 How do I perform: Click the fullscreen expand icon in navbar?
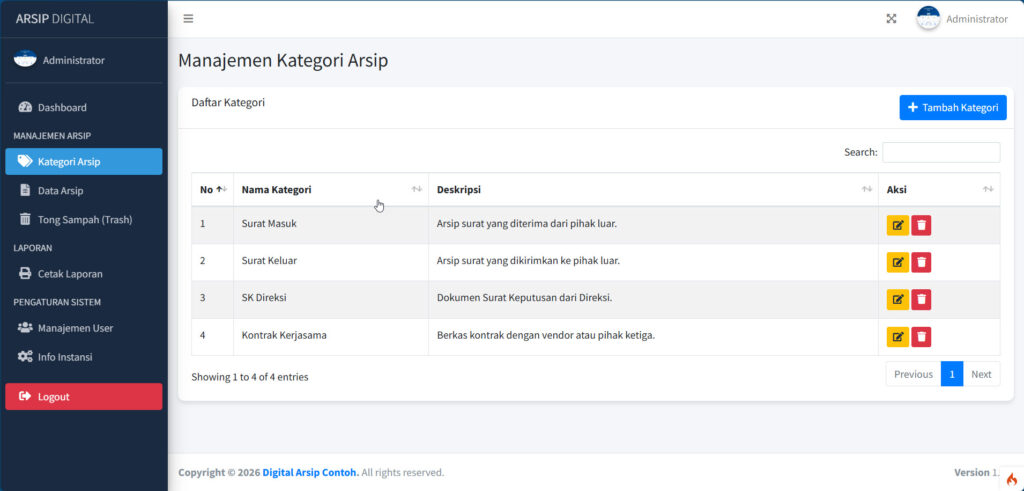(x=891, y=19)
